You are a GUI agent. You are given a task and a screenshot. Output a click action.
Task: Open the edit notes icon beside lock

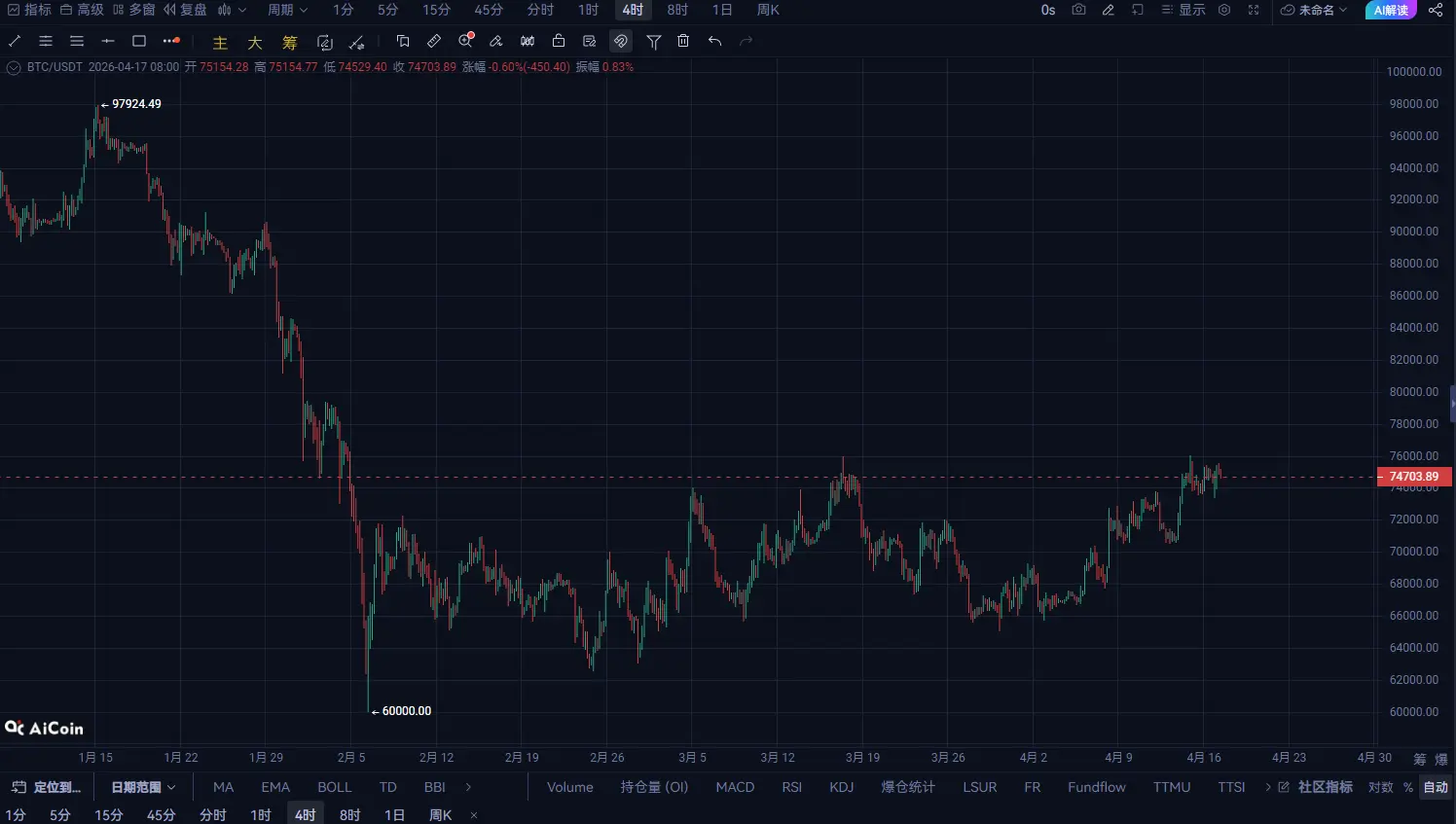(x=590, y=41)
